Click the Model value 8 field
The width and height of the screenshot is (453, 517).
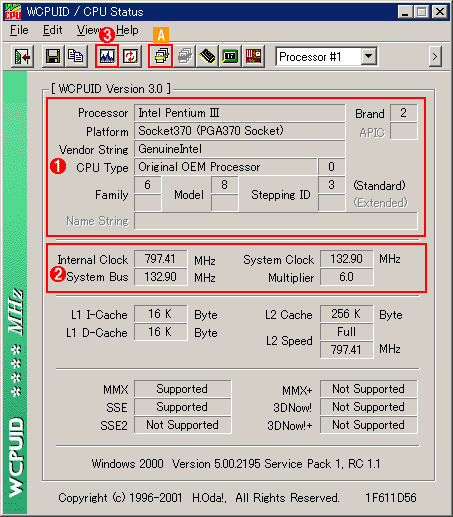point(225,185)
